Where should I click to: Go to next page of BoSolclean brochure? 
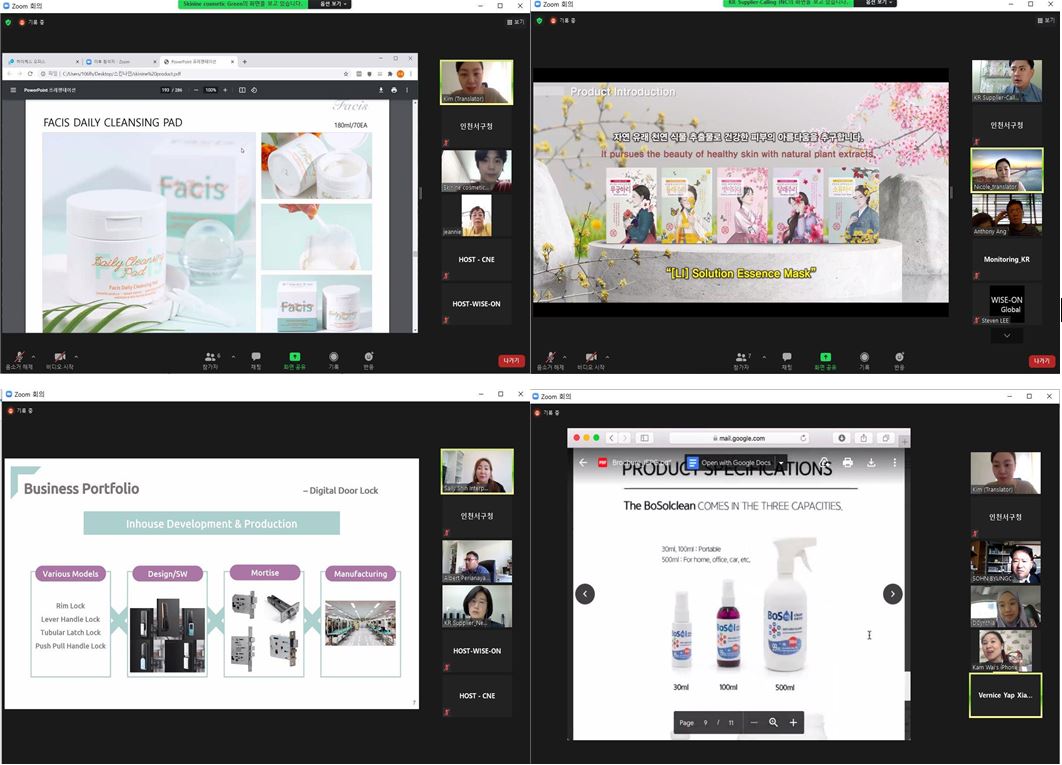tap(892, 594)
